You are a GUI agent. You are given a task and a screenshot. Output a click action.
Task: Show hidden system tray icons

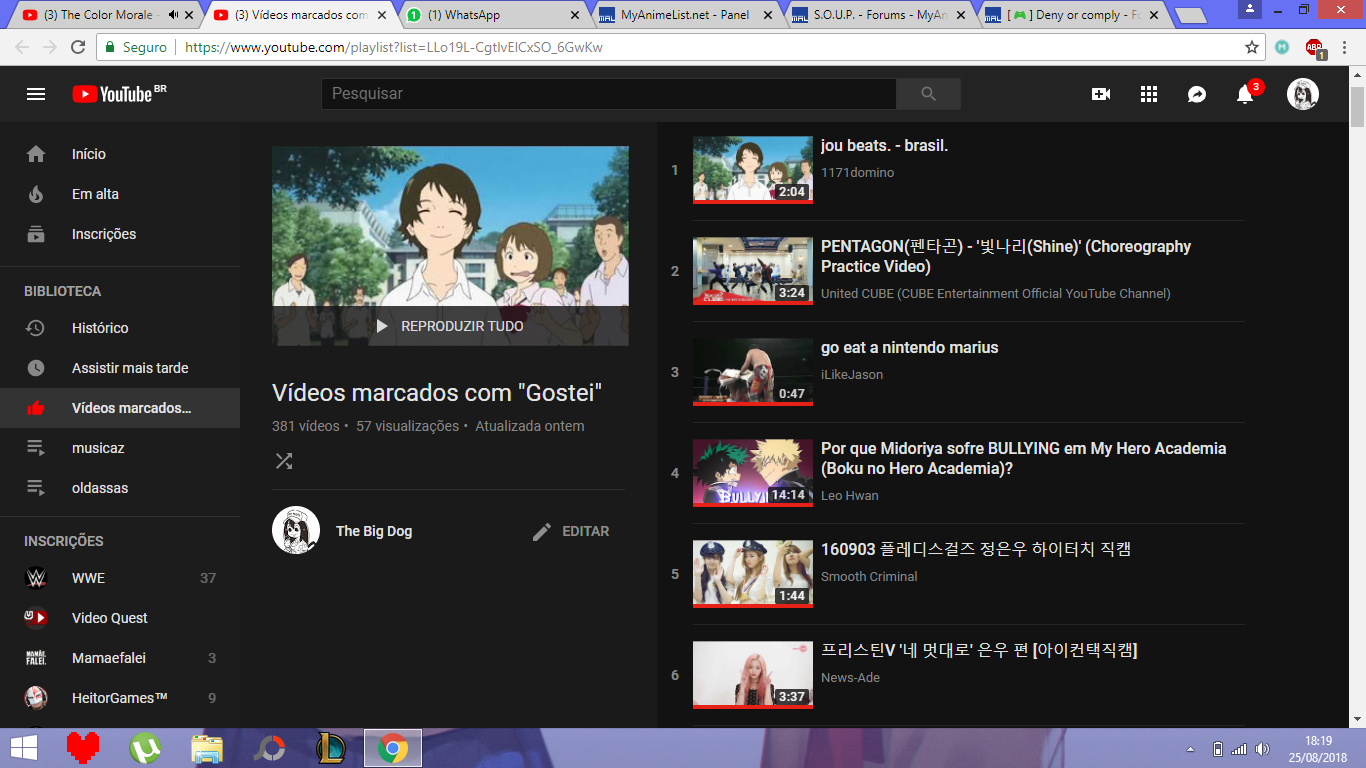1190,749
